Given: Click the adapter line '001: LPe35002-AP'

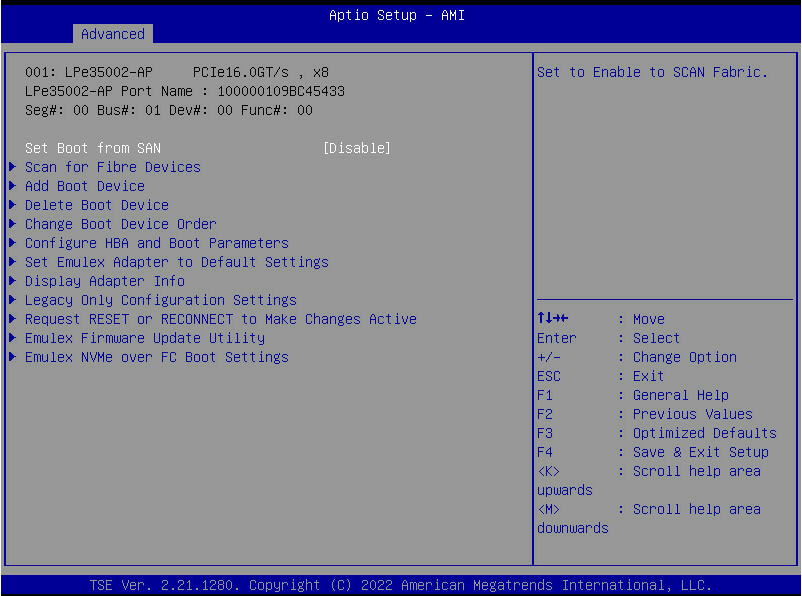Looking at the screenshot, I should point(88,73).
